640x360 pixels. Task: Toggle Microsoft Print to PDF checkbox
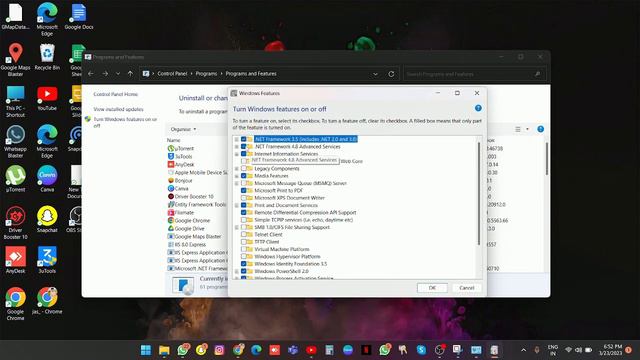[x=244, y=191]
